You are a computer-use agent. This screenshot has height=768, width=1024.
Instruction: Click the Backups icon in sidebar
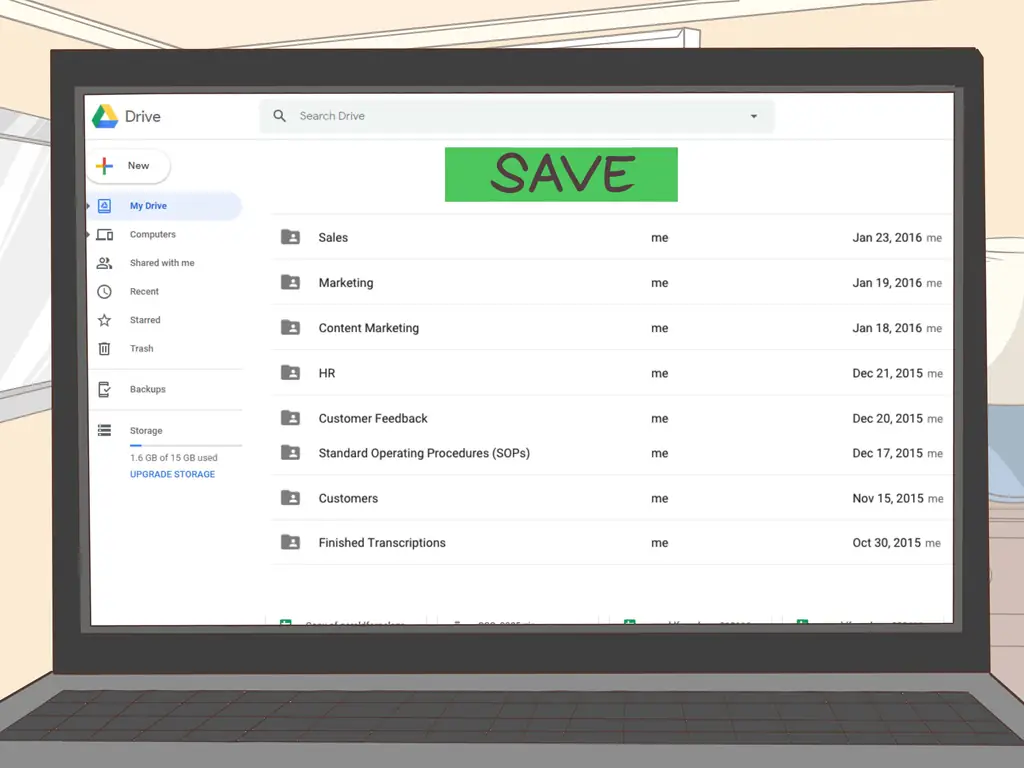pos(104,390)
